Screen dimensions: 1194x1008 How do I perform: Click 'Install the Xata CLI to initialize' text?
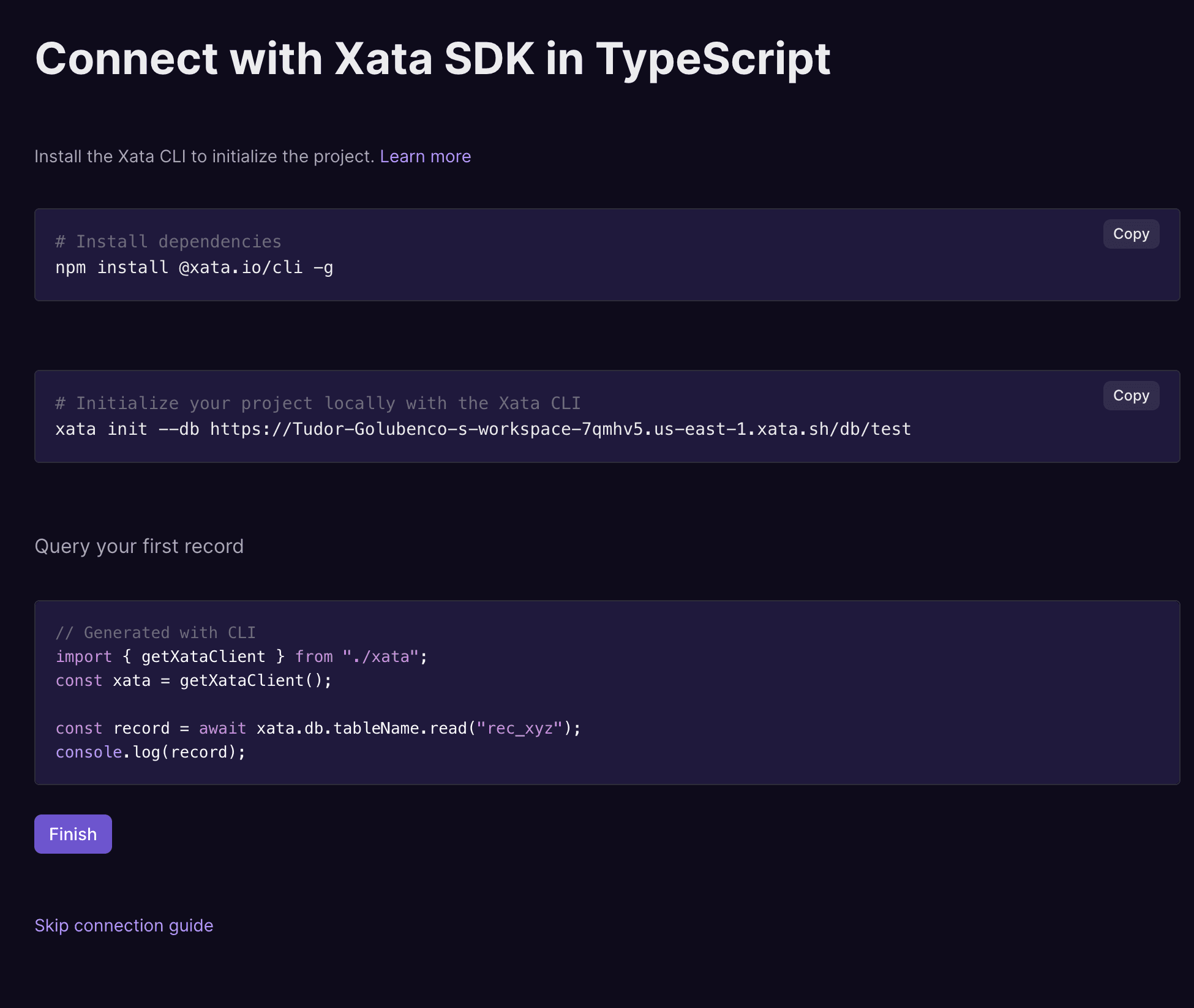pos(205,157)
